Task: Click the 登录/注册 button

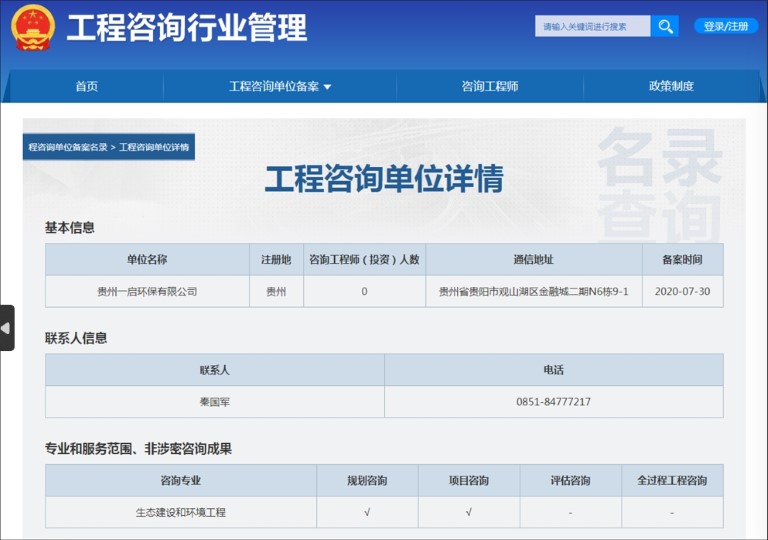Action: click(x=726, y=26)
